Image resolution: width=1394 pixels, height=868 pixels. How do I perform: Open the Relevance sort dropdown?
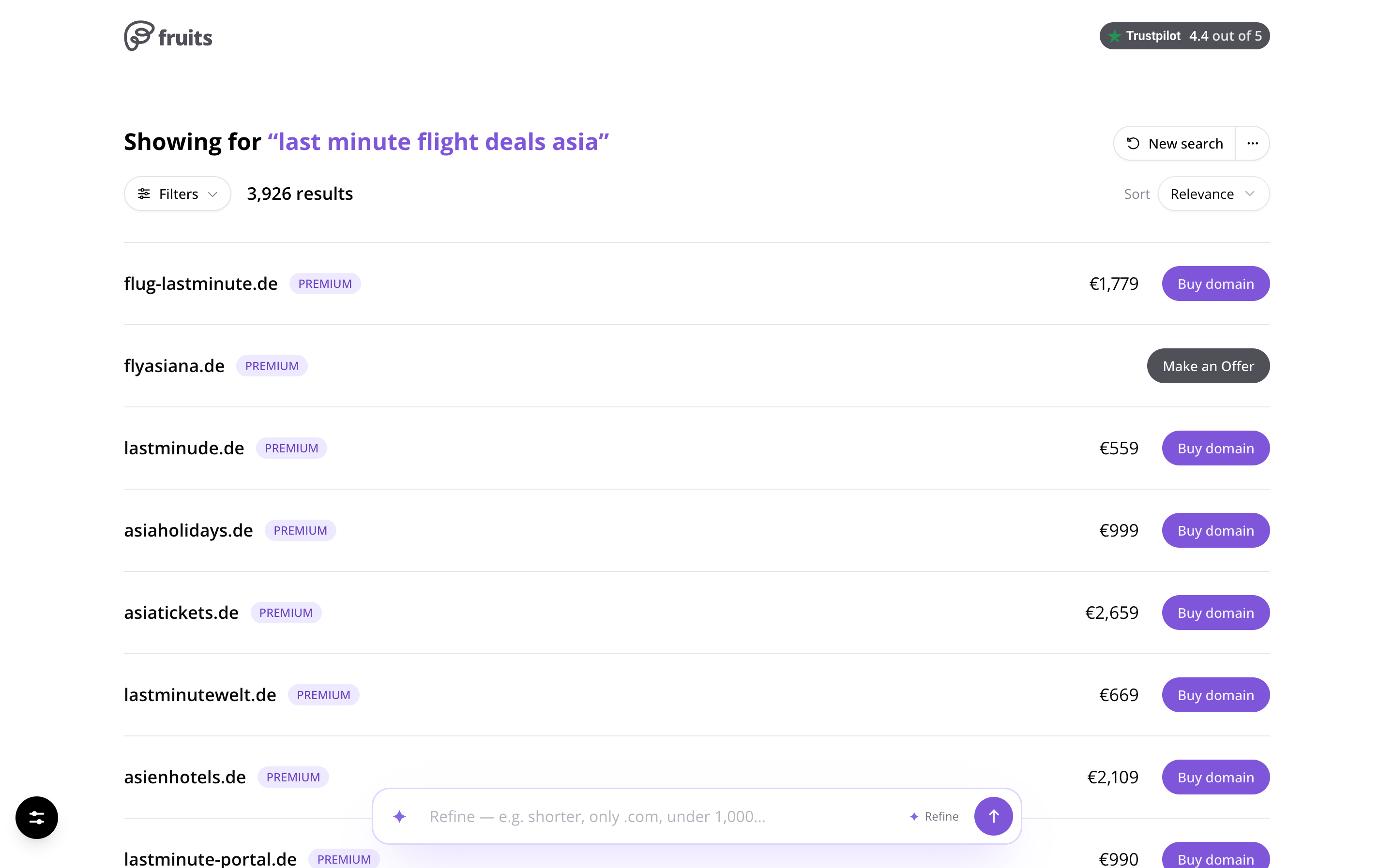(x=1213, y=194)
